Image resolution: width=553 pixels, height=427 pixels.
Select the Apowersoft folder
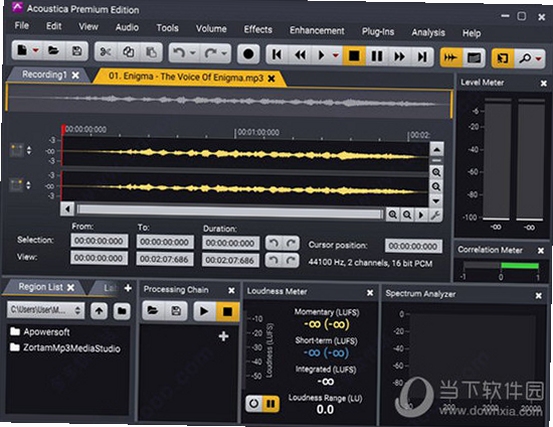[40, 332]
